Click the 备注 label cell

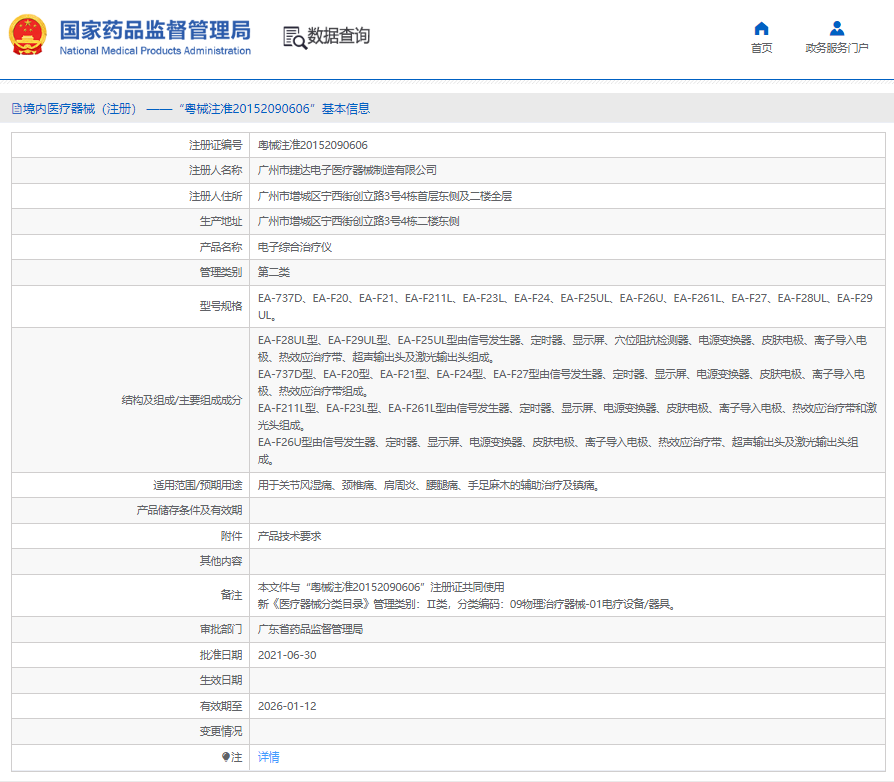point(131,596)
